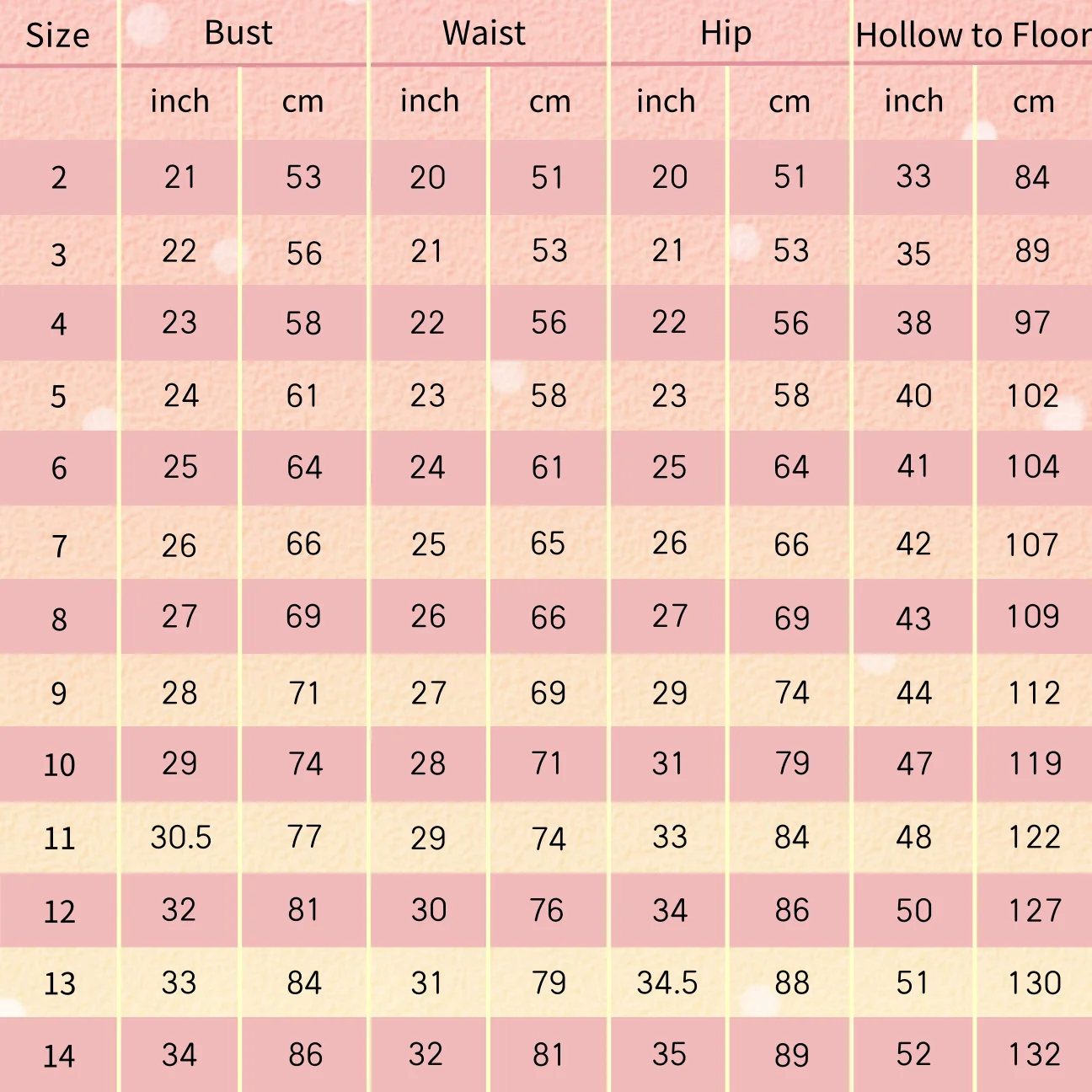Click the Size column header
Viewport: 1092px width, 1092px height.
tap(57, 35)
